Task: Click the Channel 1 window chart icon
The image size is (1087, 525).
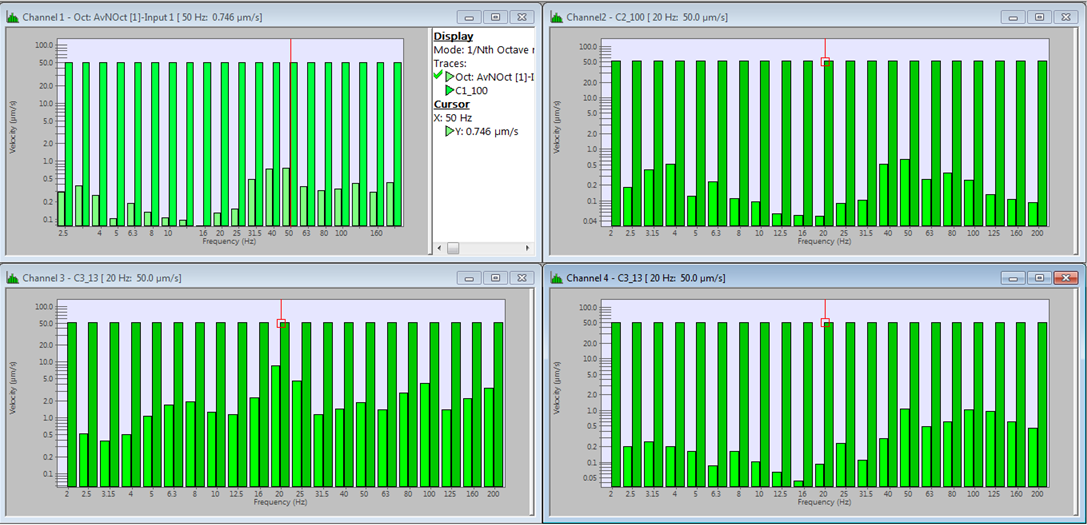Action: 12,17
